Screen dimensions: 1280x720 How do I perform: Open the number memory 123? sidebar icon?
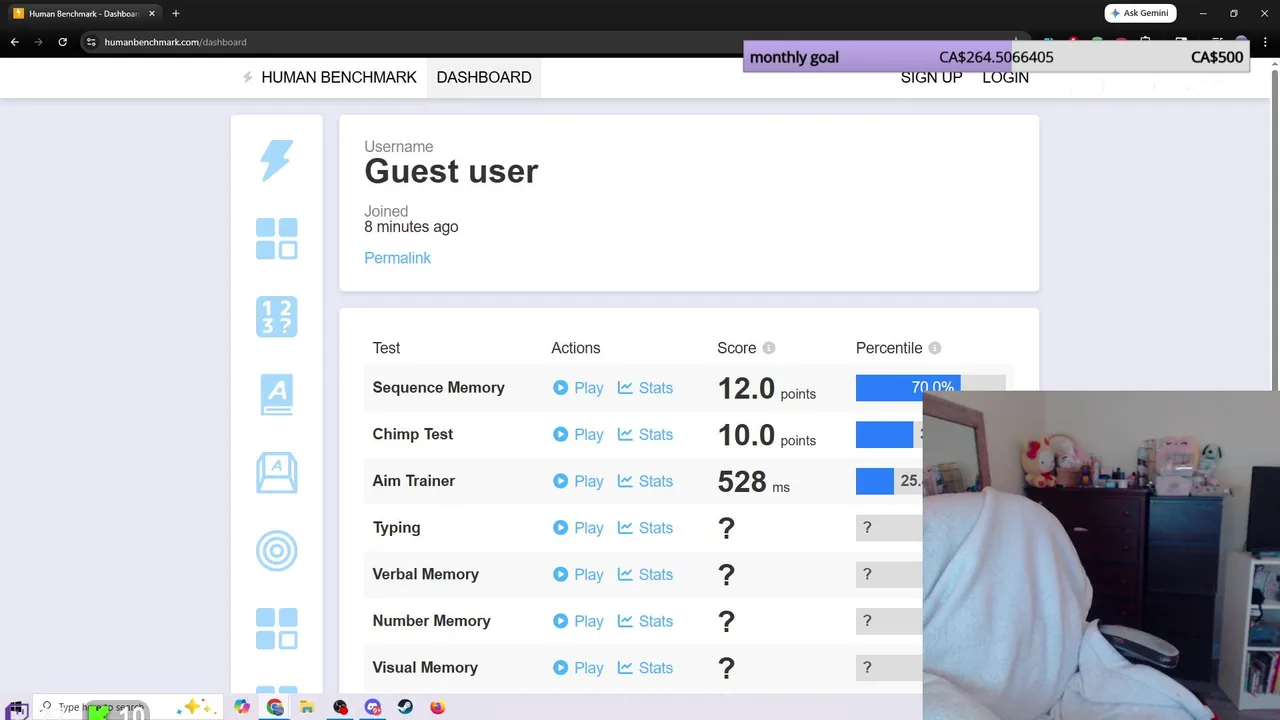pos(277,317)
